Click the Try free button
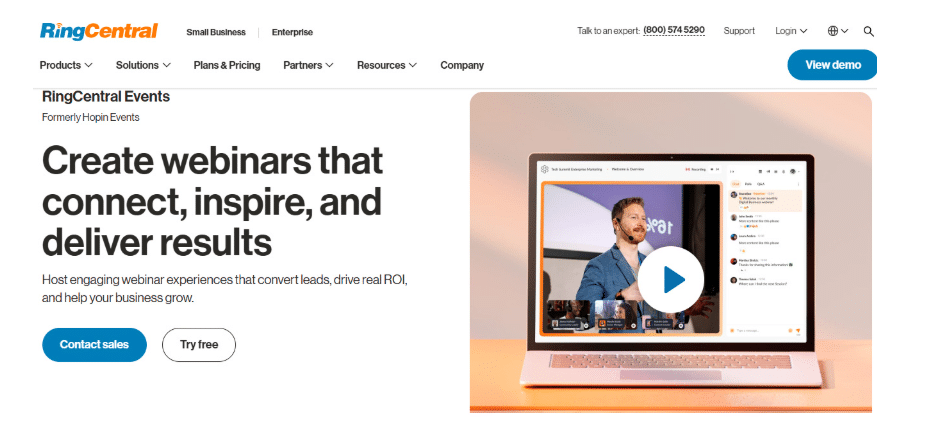Screen dimensions: 937x433 point(199,345)
